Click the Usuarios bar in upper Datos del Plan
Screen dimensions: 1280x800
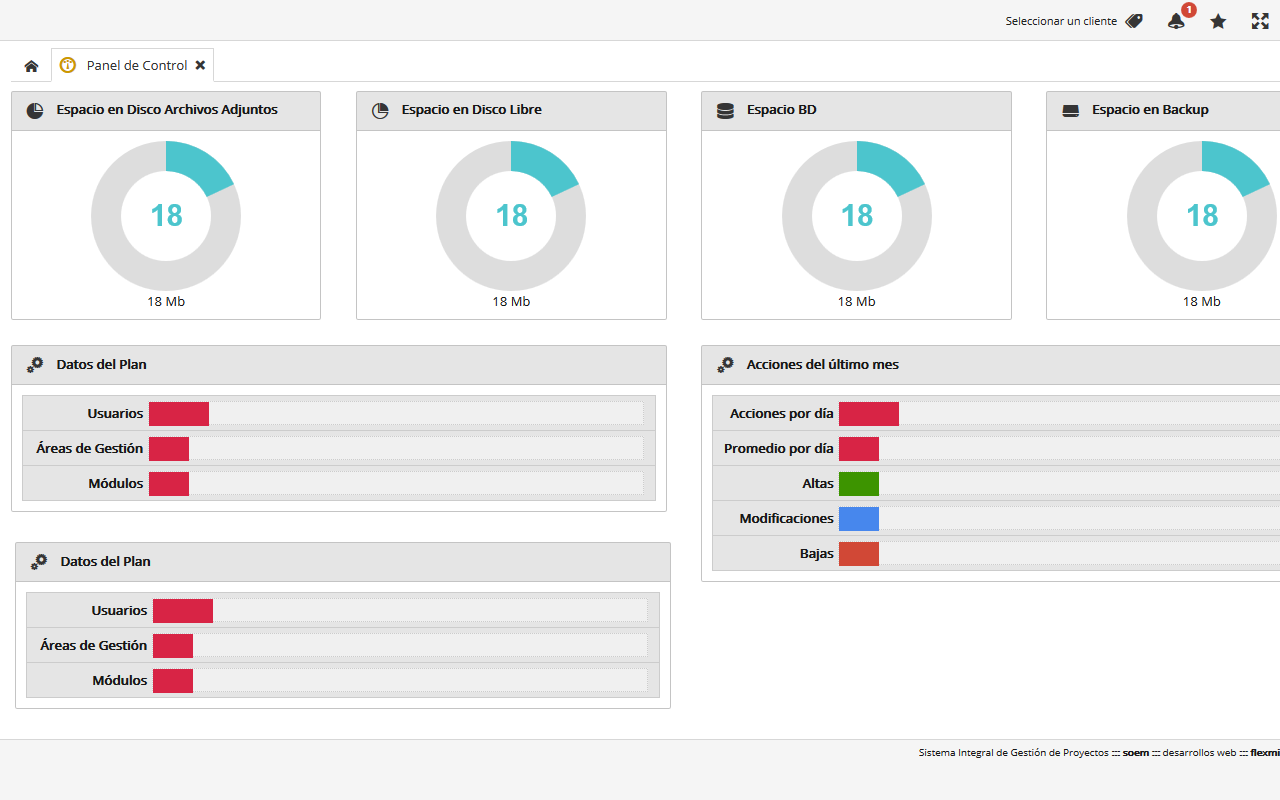179,413
